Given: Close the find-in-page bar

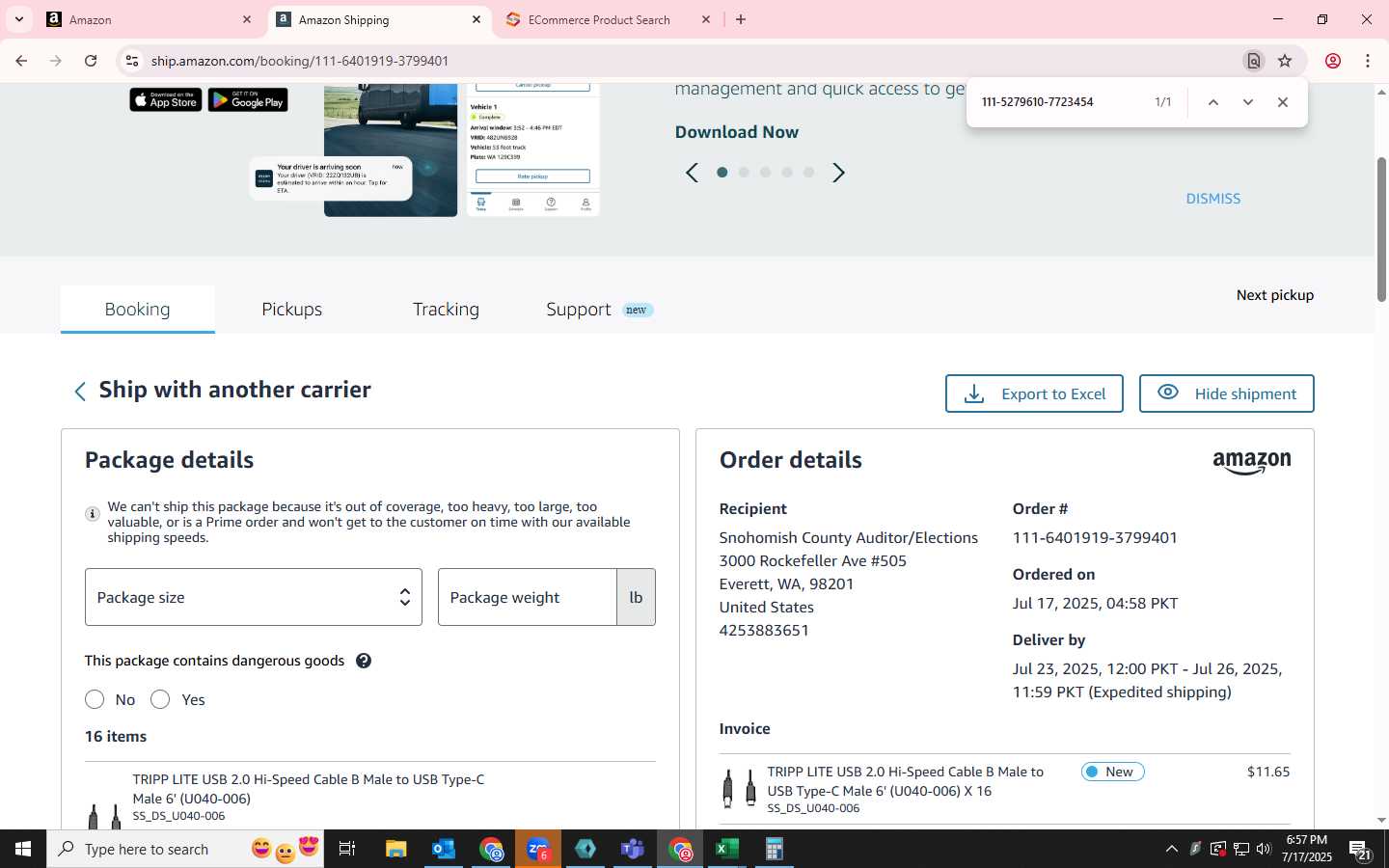Looking at the screenshot, I should [x=1283, y=102].
